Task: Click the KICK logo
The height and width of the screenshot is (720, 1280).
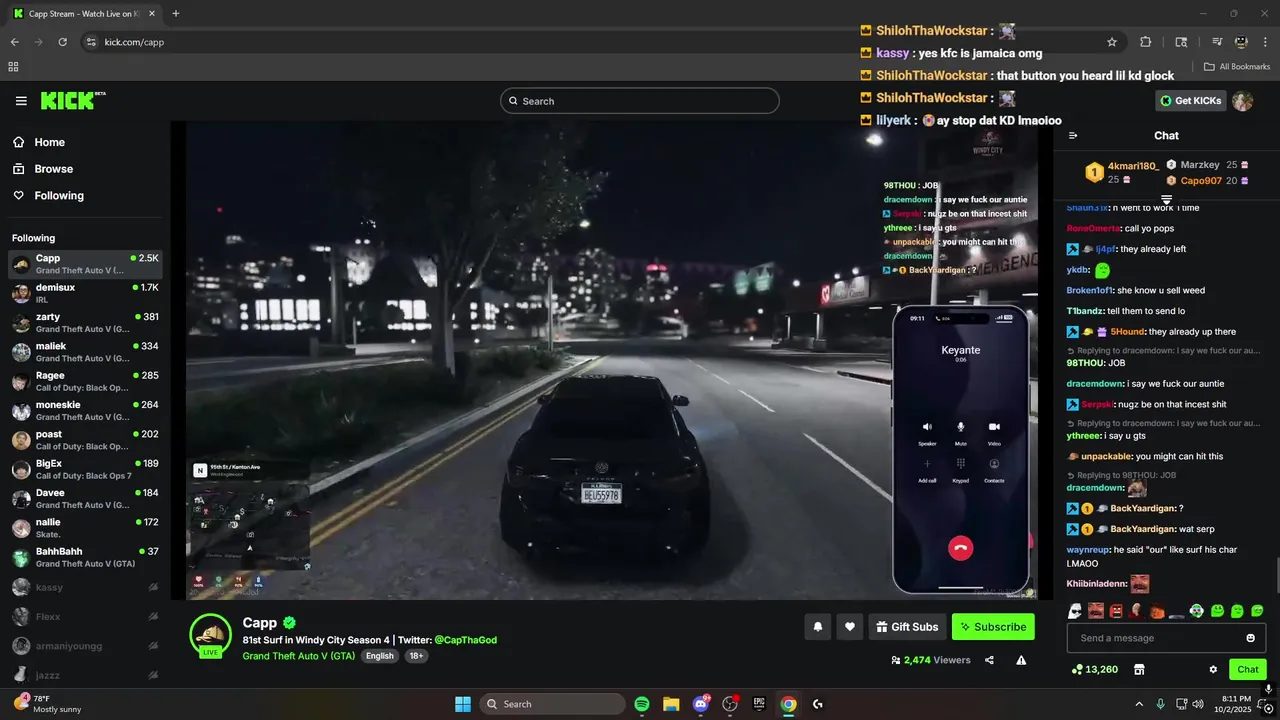Action: click(72, 100)
